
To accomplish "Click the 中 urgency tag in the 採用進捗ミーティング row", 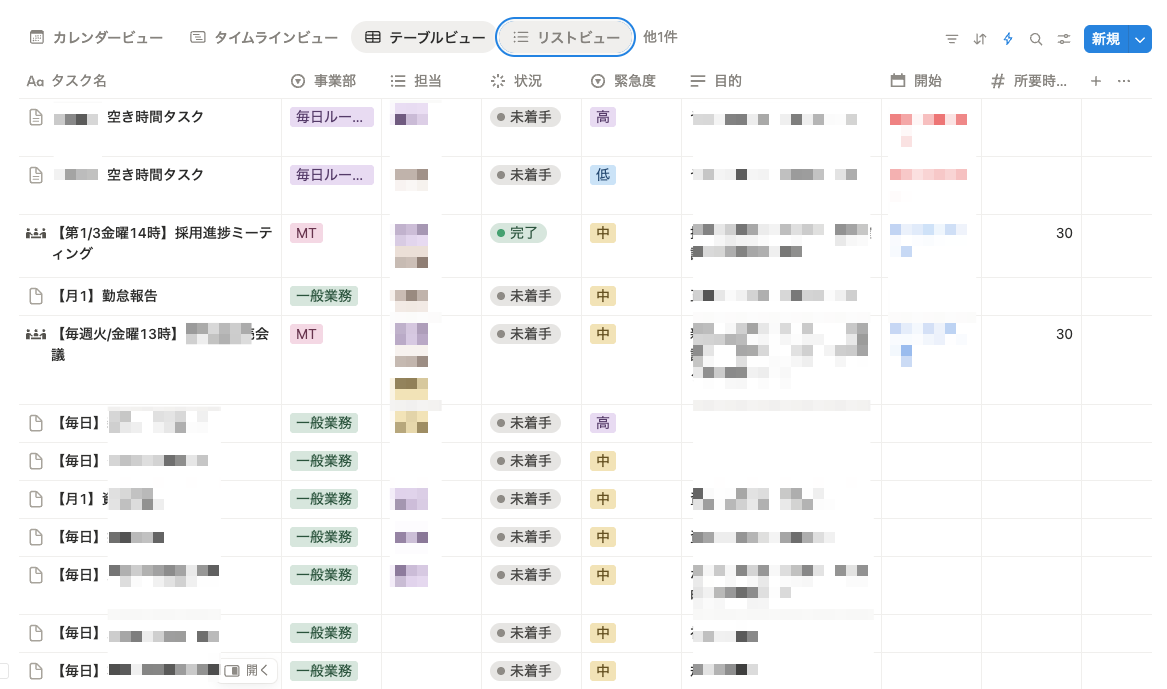I will 603,234.
